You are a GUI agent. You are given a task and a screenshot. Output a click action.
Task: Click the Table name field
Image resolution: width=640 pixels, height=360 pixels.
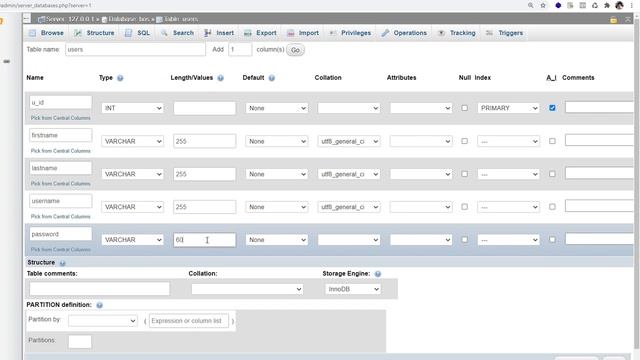(x=135, y=49)
